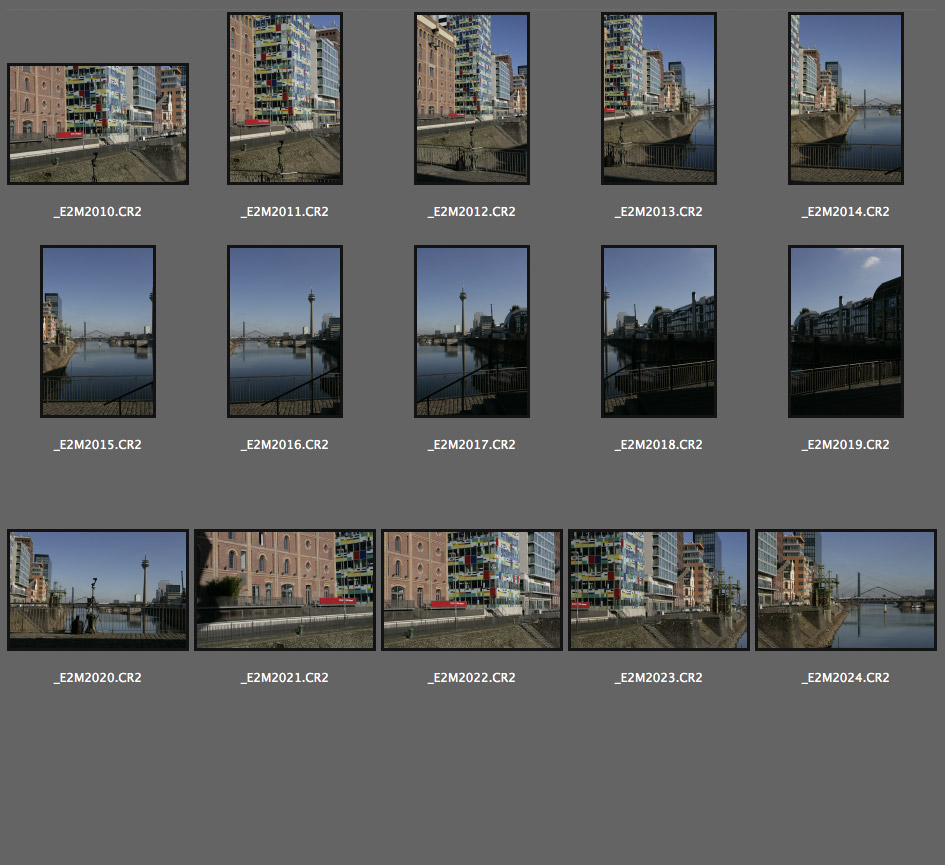Select the _E2M2022.CR2 photo thumbnail

pos(472,590)
